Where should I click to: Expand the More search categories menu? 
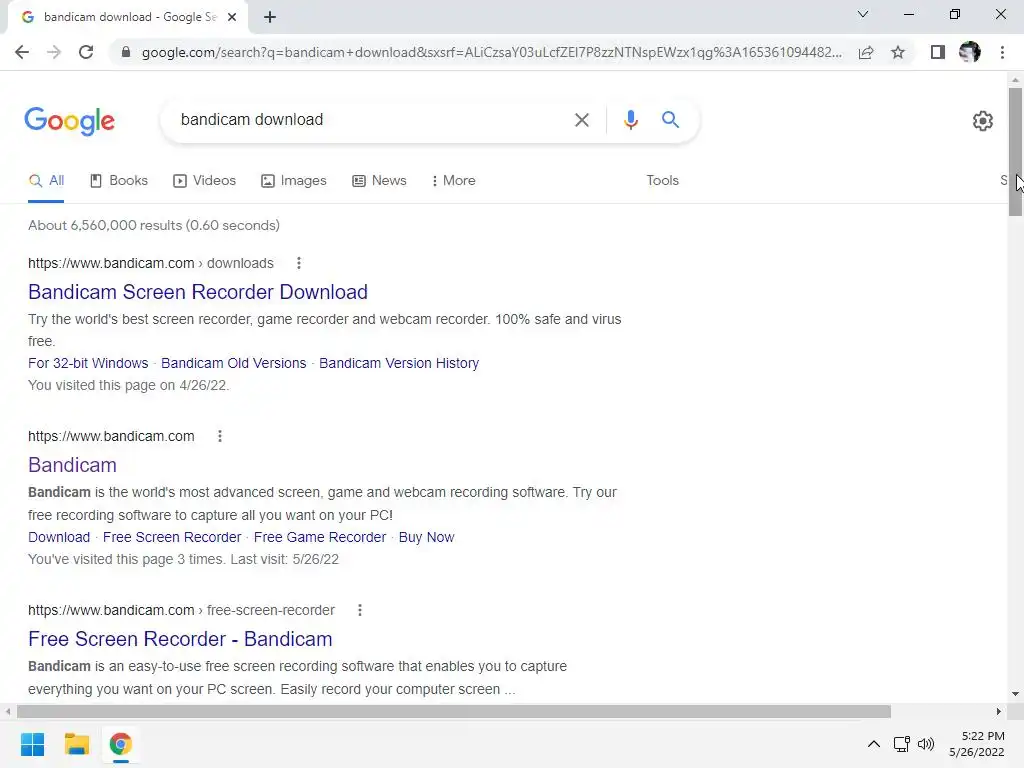(454, 181)
